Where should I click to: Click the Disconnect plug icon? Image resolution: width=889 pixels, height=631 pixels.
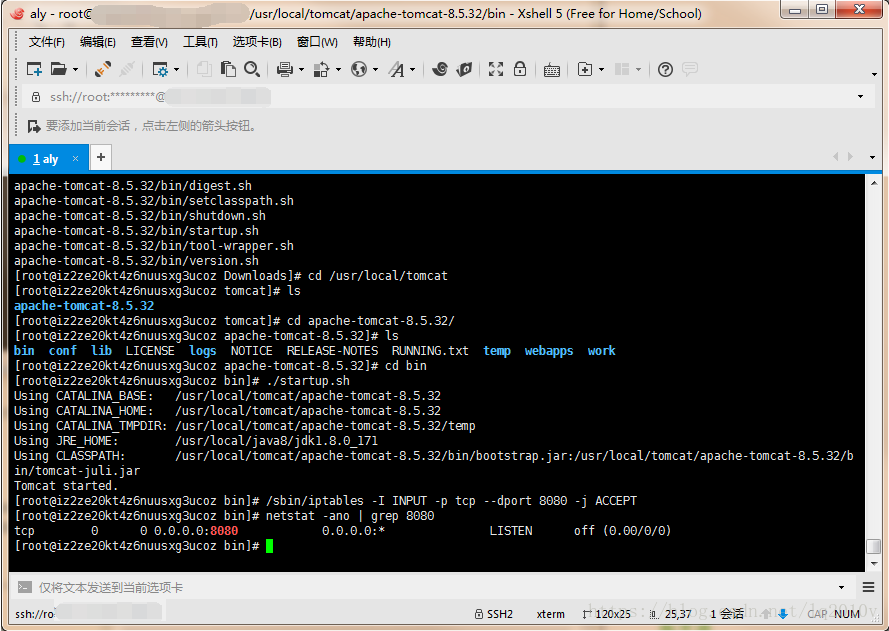tap(127, 69)
